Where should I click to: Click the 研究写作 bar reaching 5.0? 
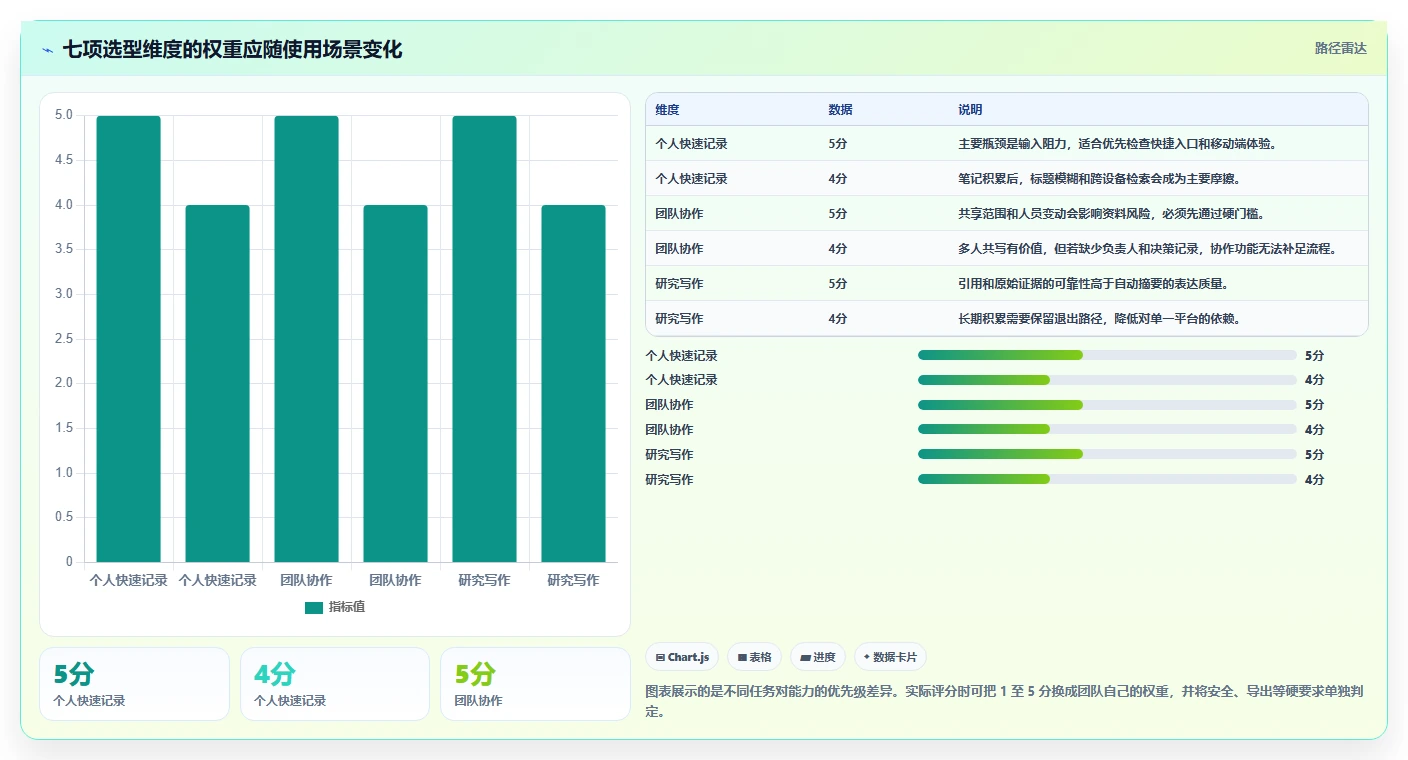click(484, 339)
